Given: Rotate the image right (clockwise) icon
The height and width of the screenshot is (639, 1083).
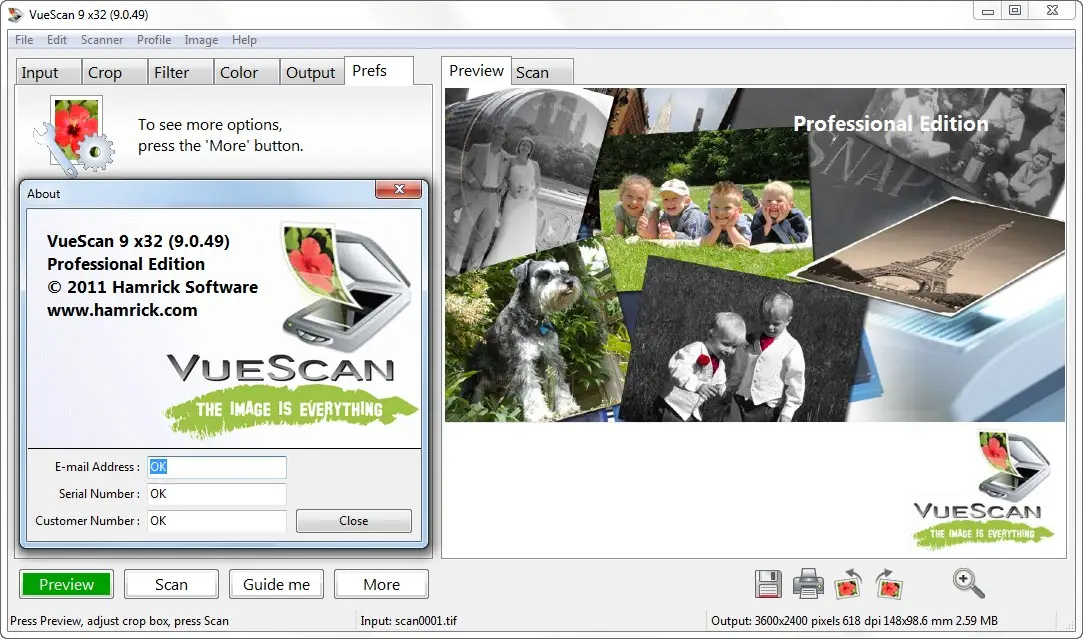Looking at the screenshot, I should pos(889,584).
